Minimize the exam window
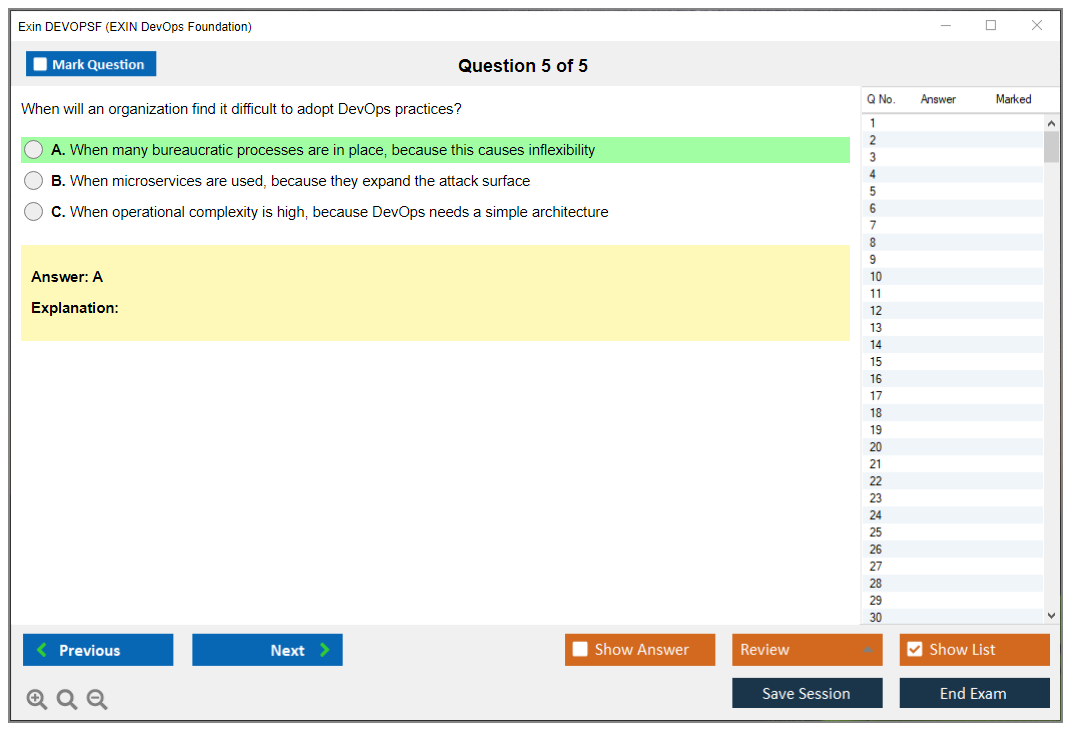Viewport: 1075px width, 735px height. 945,26
